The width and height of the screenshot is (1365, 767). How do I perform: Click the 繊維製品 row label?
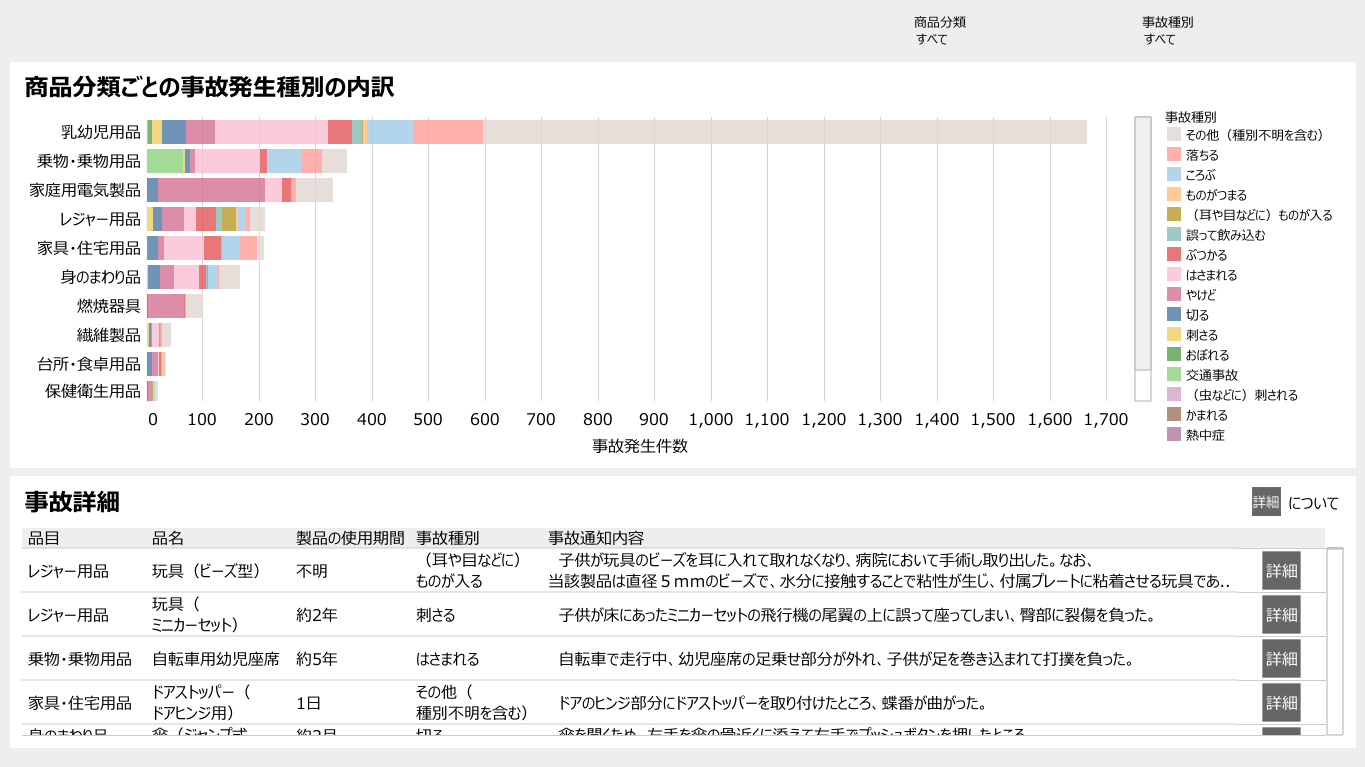point(109,335)
